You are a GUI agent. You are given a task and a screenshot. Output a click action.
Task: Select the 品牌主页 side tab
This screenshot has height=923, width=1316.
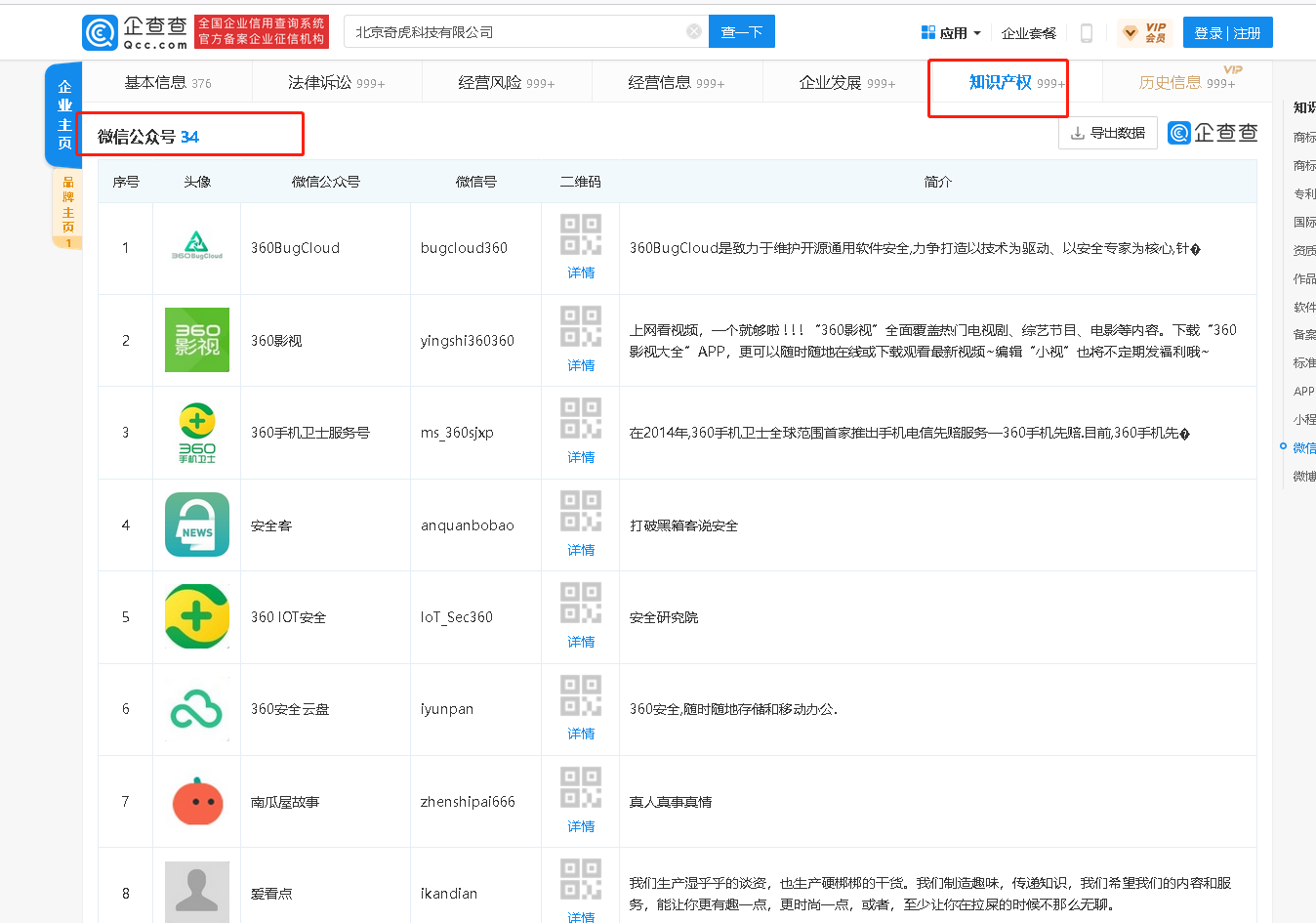pyautogui.click(x=67, y=209)
